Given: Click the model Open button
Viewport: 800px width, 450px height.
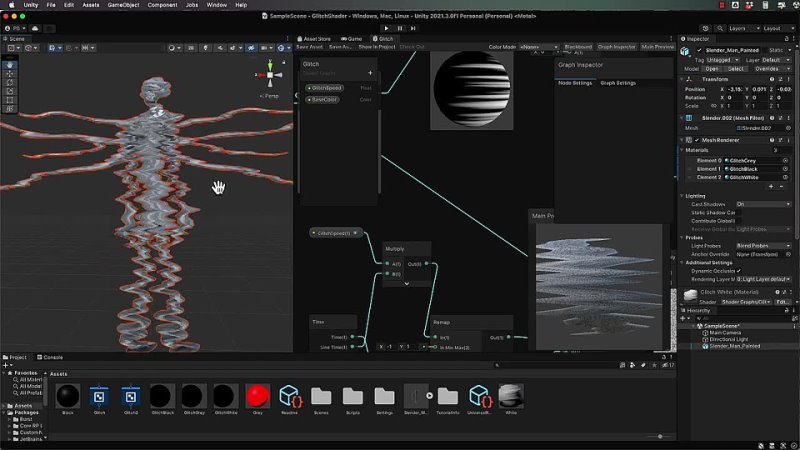Looking at the screenshot, I should [x=712, y=69].
